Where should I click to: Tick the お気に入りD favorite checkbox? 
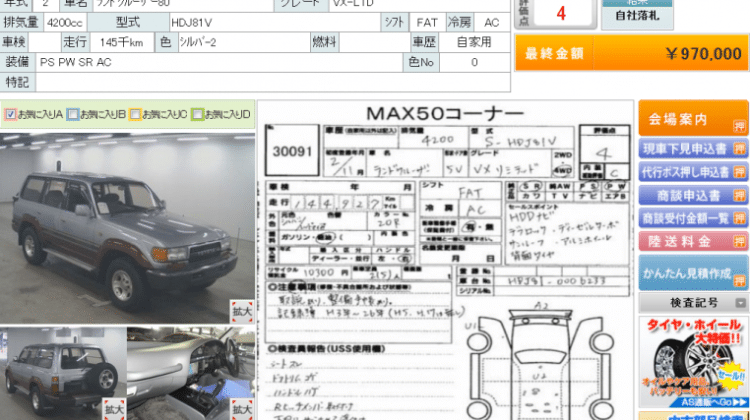click(x=197, y=115)
